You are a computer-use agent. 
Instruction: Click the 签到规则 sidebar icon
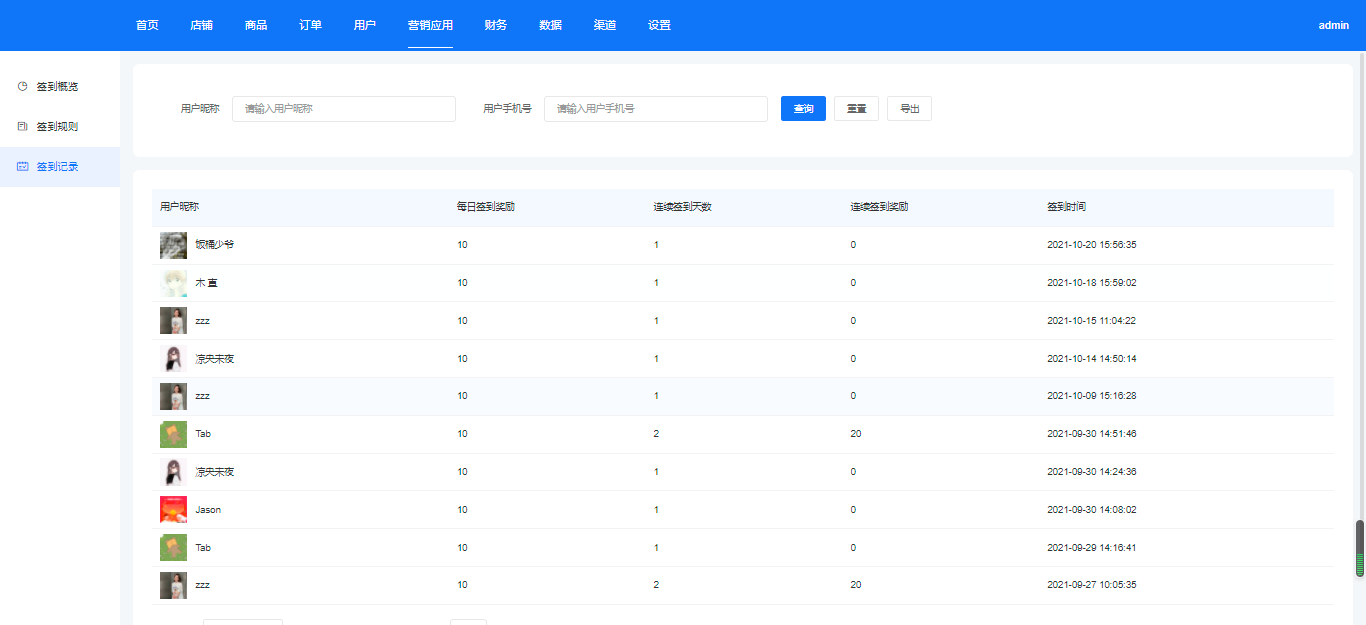(22, 127)
